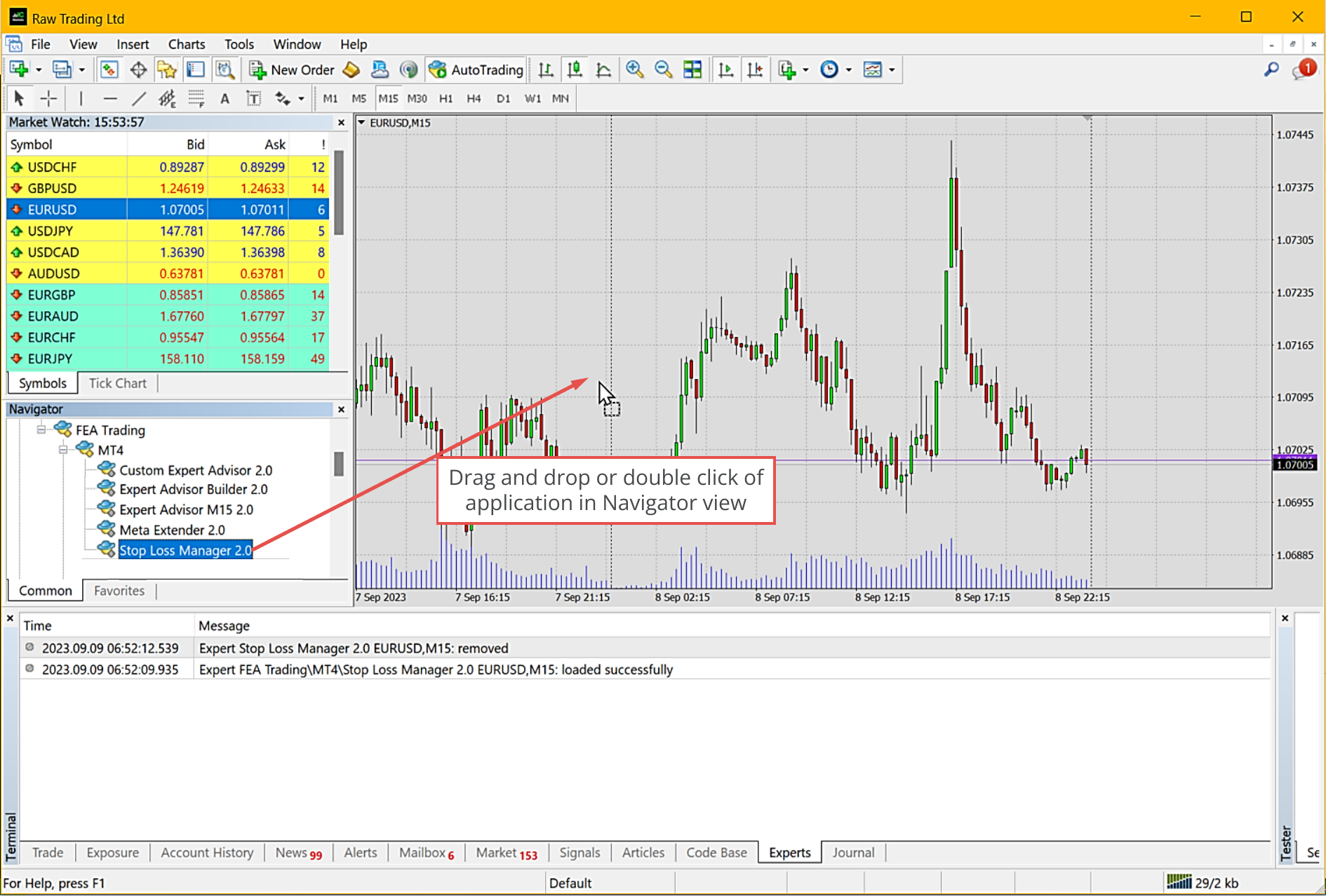Select the GBPUSD row in Market Watch
This screenshot has width=1326, height=896.
(168, 188)
